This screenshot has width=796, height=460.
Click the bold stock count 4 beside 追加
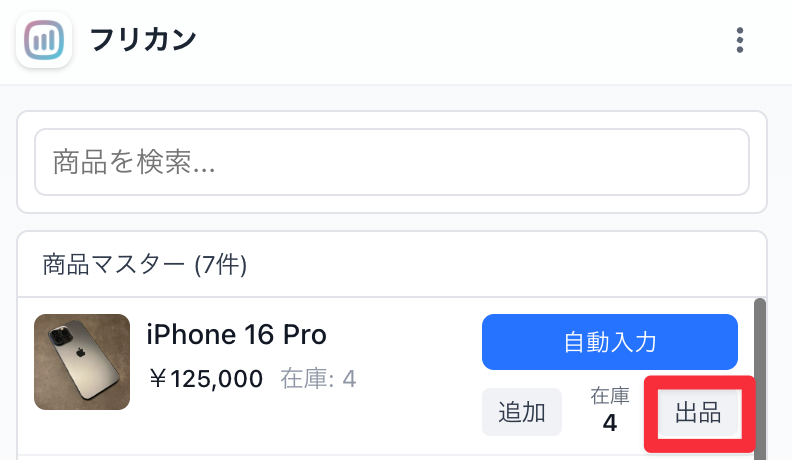coord(610,423)
